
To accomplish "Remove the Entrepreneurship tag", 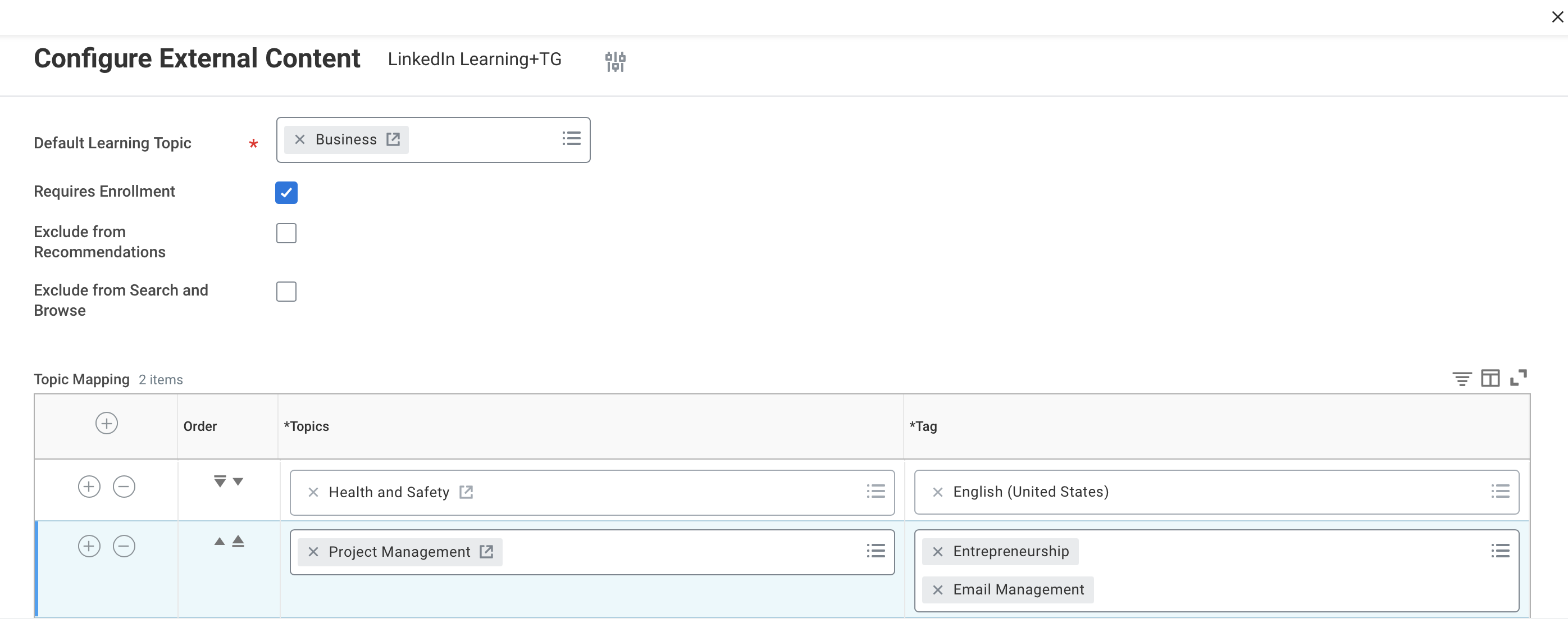I will 938,551.
